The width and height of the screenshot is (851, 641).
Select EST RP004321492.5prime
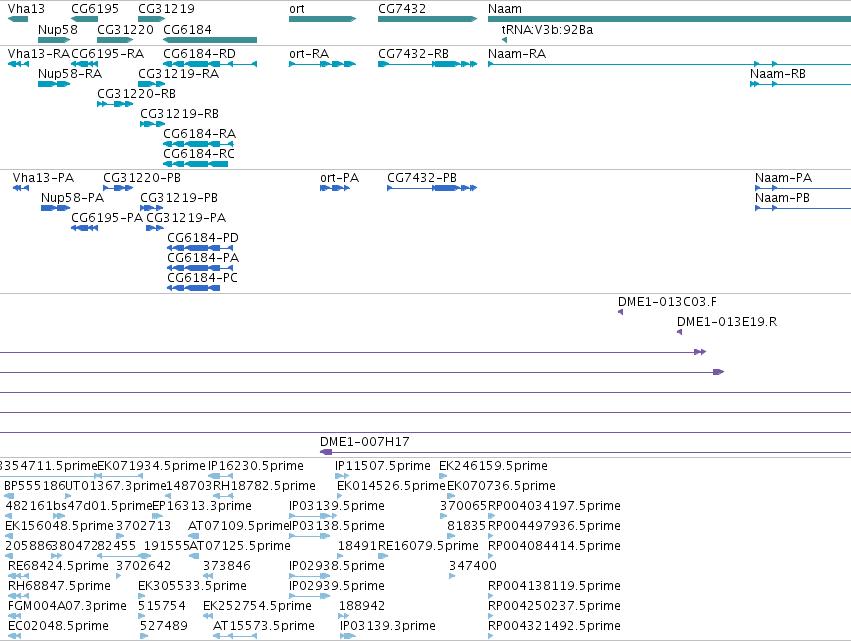click(x=554, y=626)
